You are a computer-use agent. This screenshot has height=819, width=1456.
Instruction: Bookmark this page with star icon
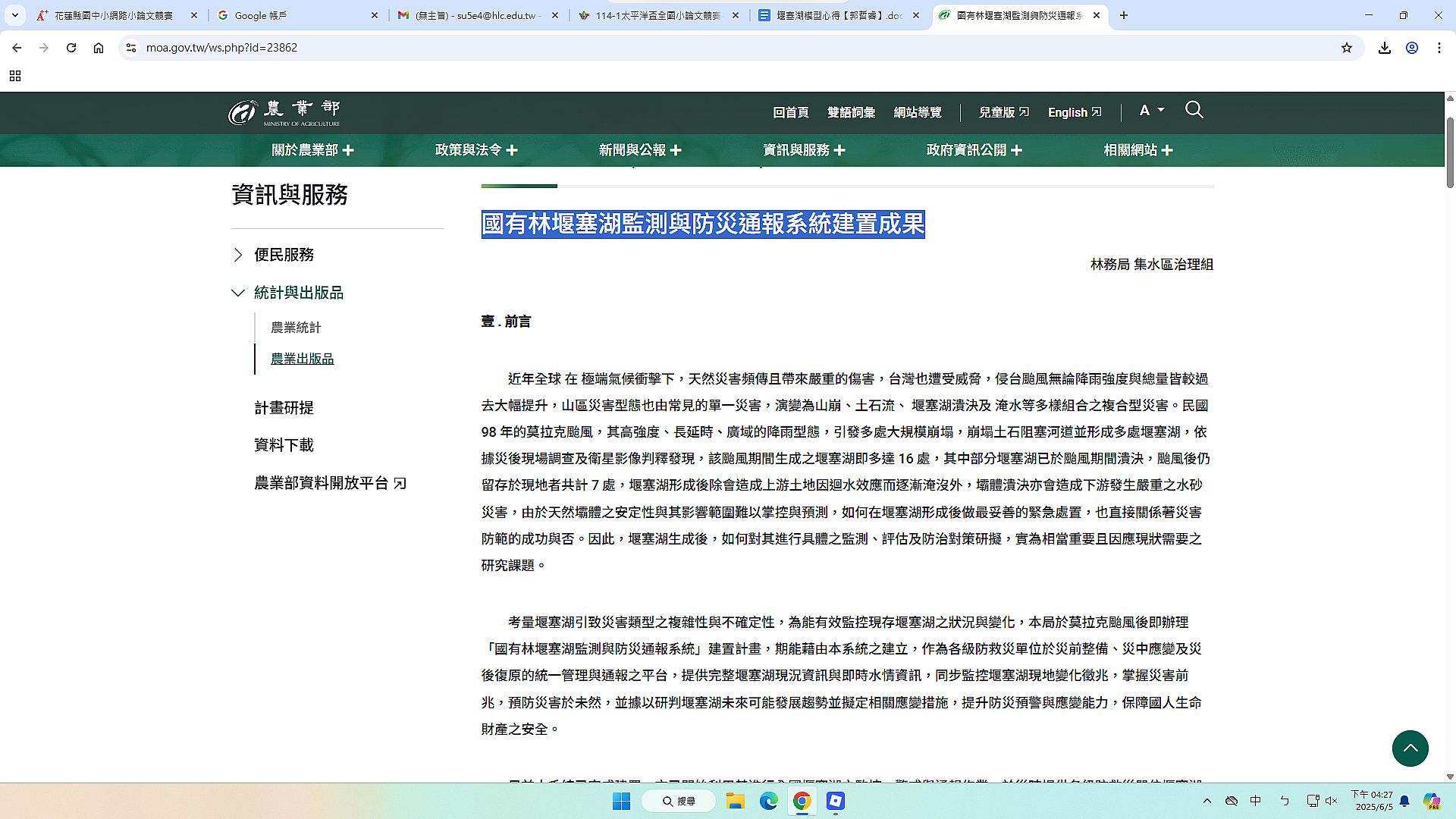pyautogui.click(x=1346, y=48)
